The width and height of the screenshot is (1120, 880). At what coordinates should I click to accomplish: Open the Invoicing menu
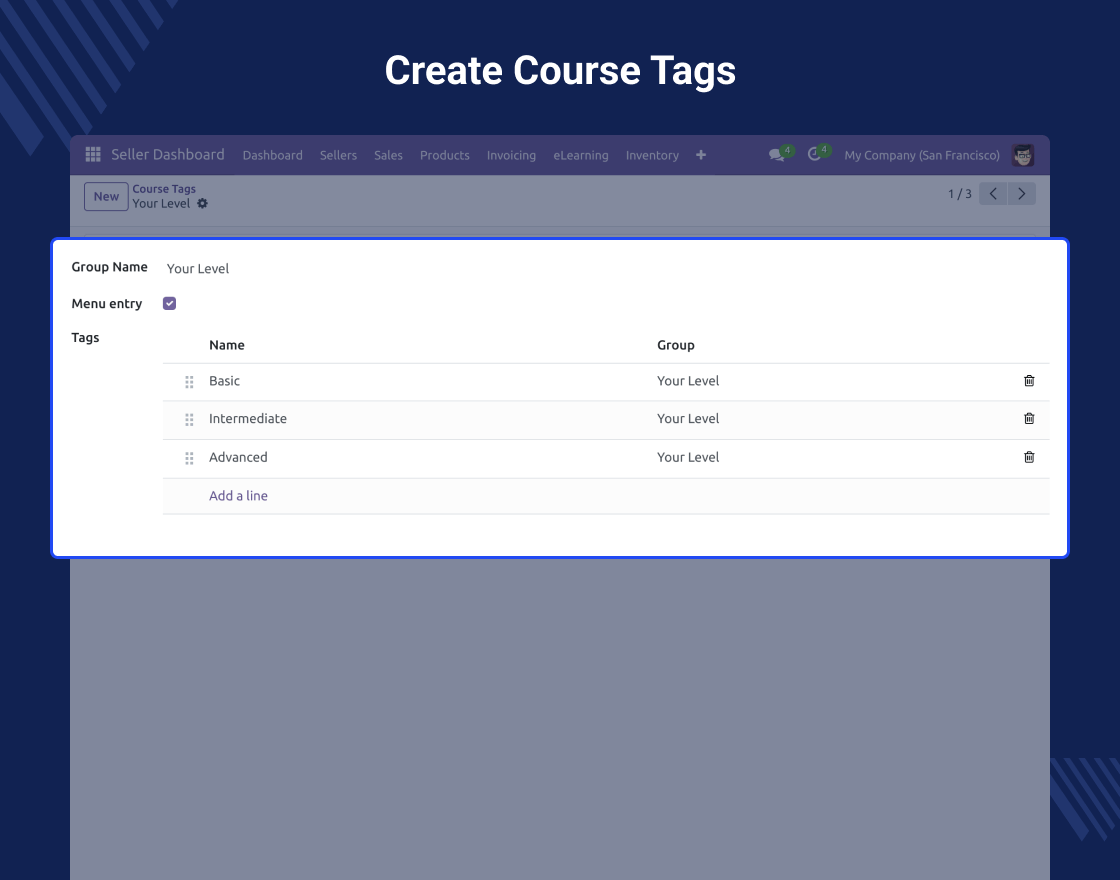pos(511,155)
